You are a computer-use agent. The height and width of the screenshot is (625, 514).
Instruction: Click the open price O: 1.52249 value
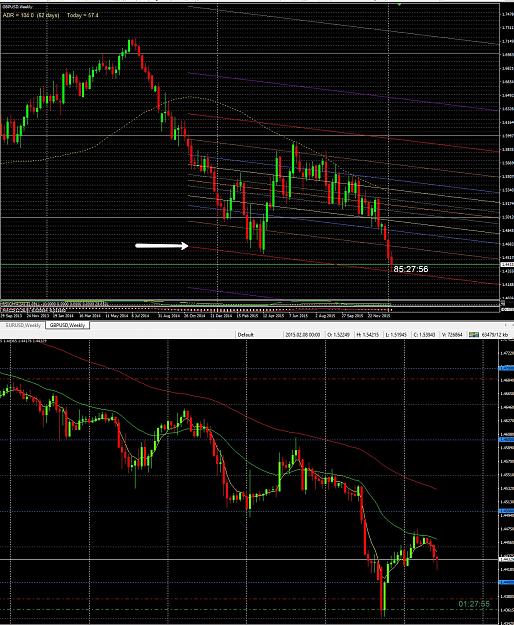coord(338,335)
